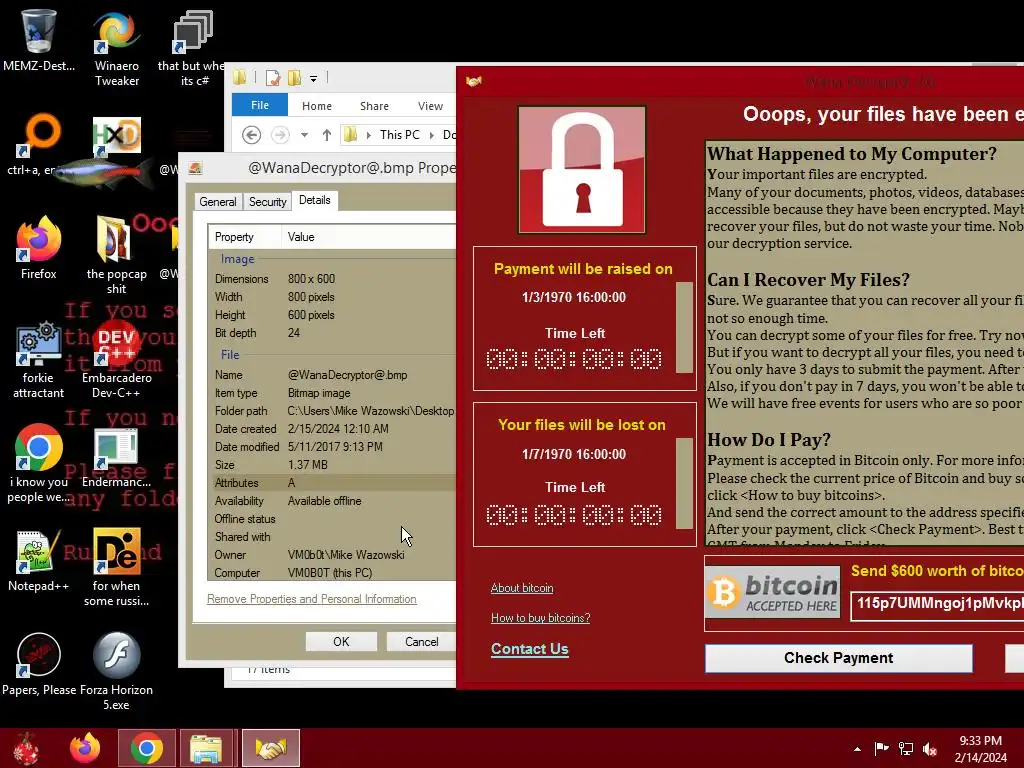Screen dimensions: 1024x768
Task: Expand the chevron before 'This PC' in address bar
Action: [x=369, y=135]
